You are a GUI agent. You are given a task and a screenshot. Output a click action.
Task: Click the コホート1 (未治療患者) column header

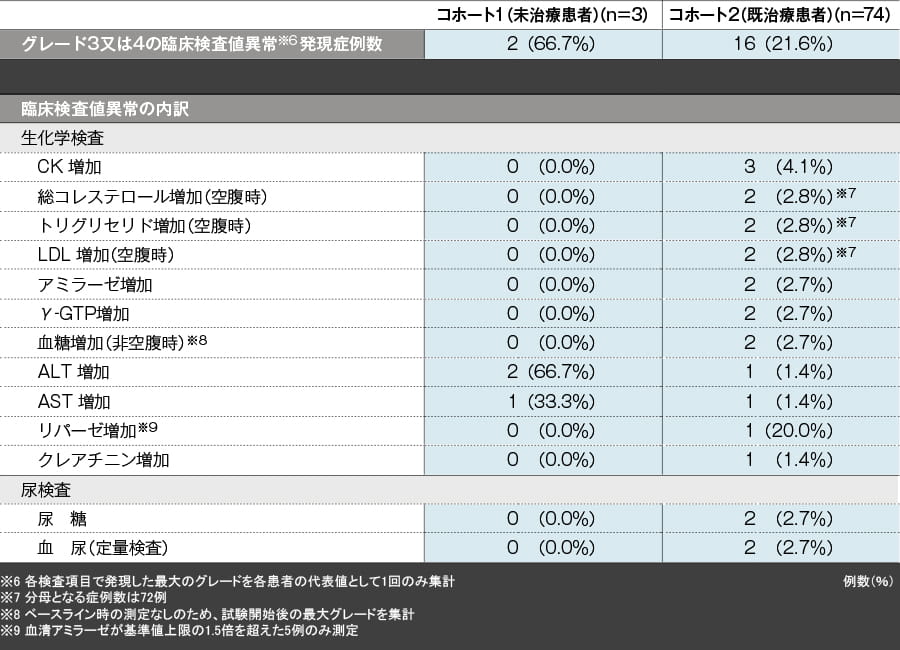click(543, 15)
